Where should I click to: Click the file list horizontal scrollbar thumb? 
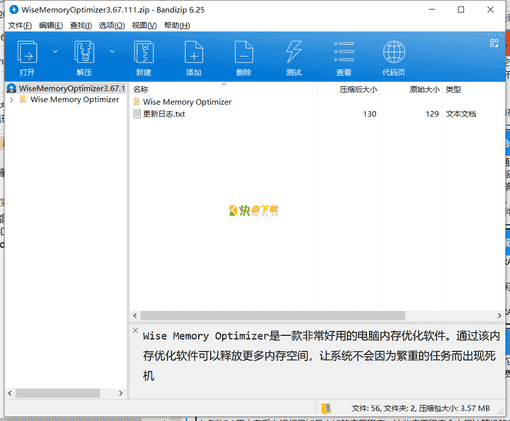point(273,315)
